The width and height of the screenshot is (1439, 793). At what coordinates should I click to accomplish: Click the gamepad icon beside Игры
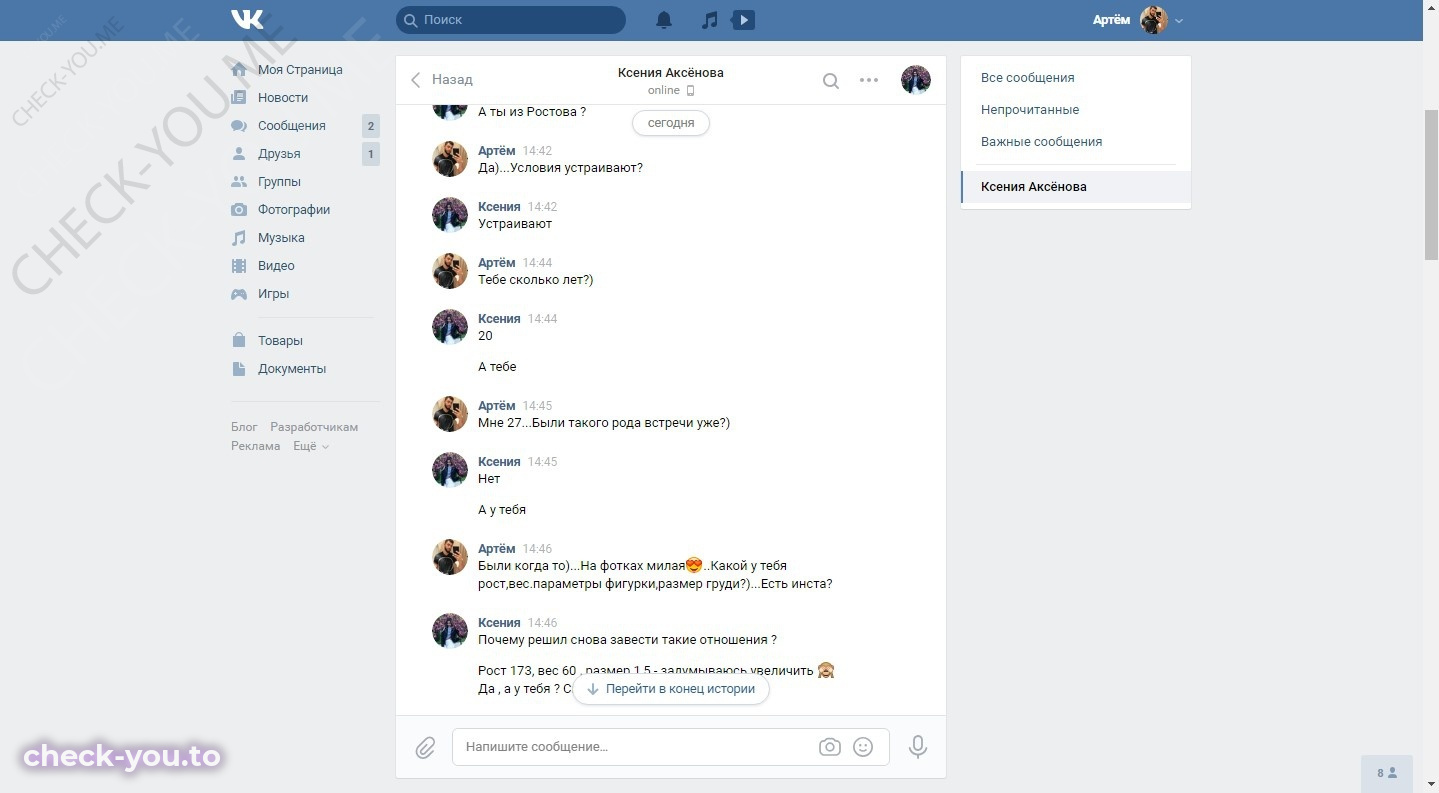(x=239, y=294)
